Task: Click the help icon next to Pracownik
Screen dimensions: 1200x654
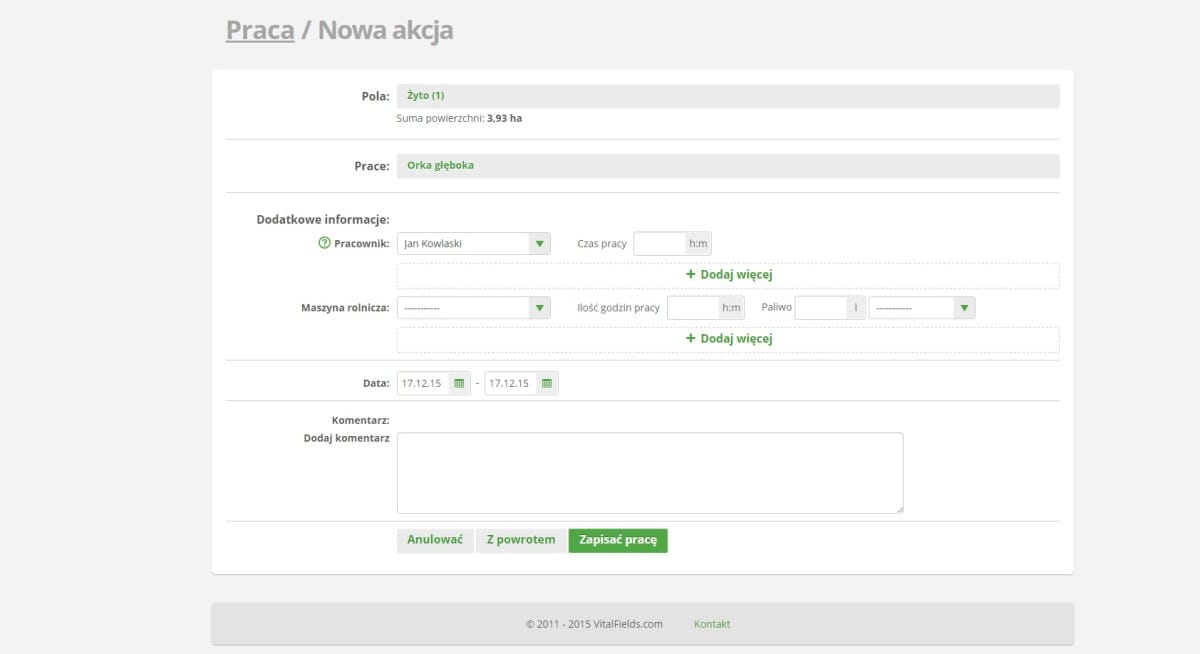Action: click(324, 243)
